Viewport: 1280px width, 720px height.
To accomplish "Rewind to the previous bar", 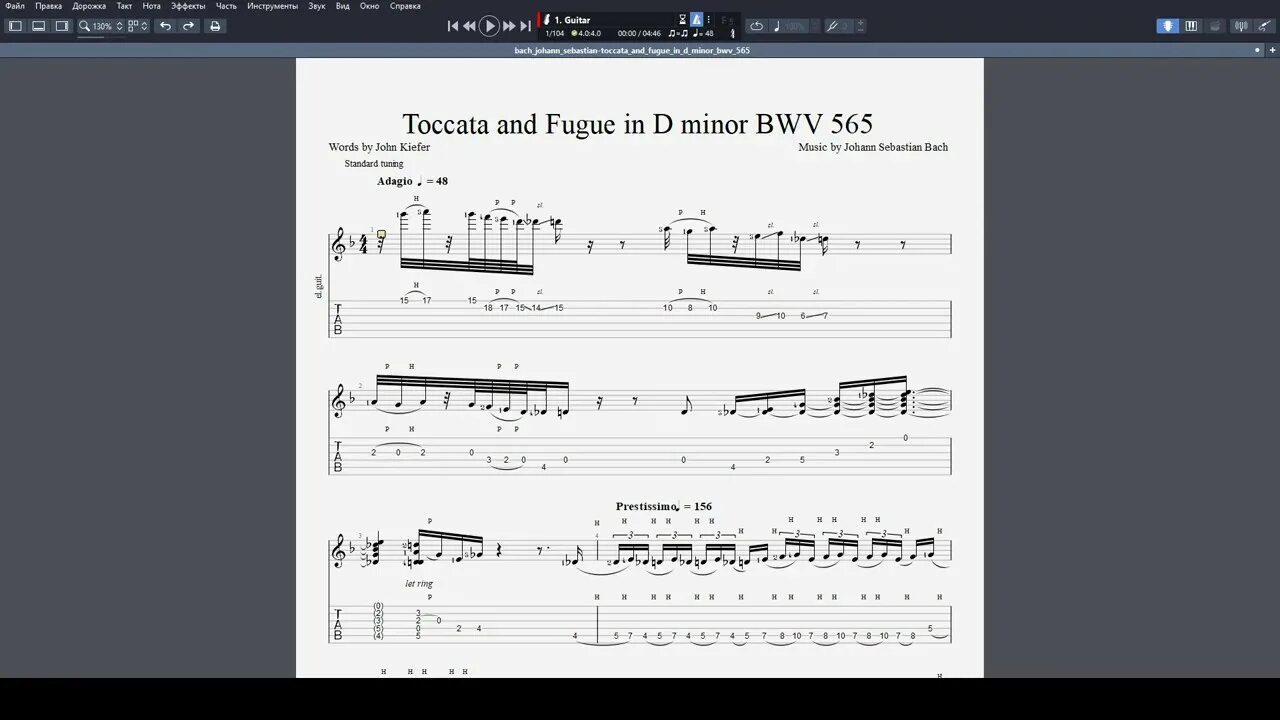I will (469, 26).
